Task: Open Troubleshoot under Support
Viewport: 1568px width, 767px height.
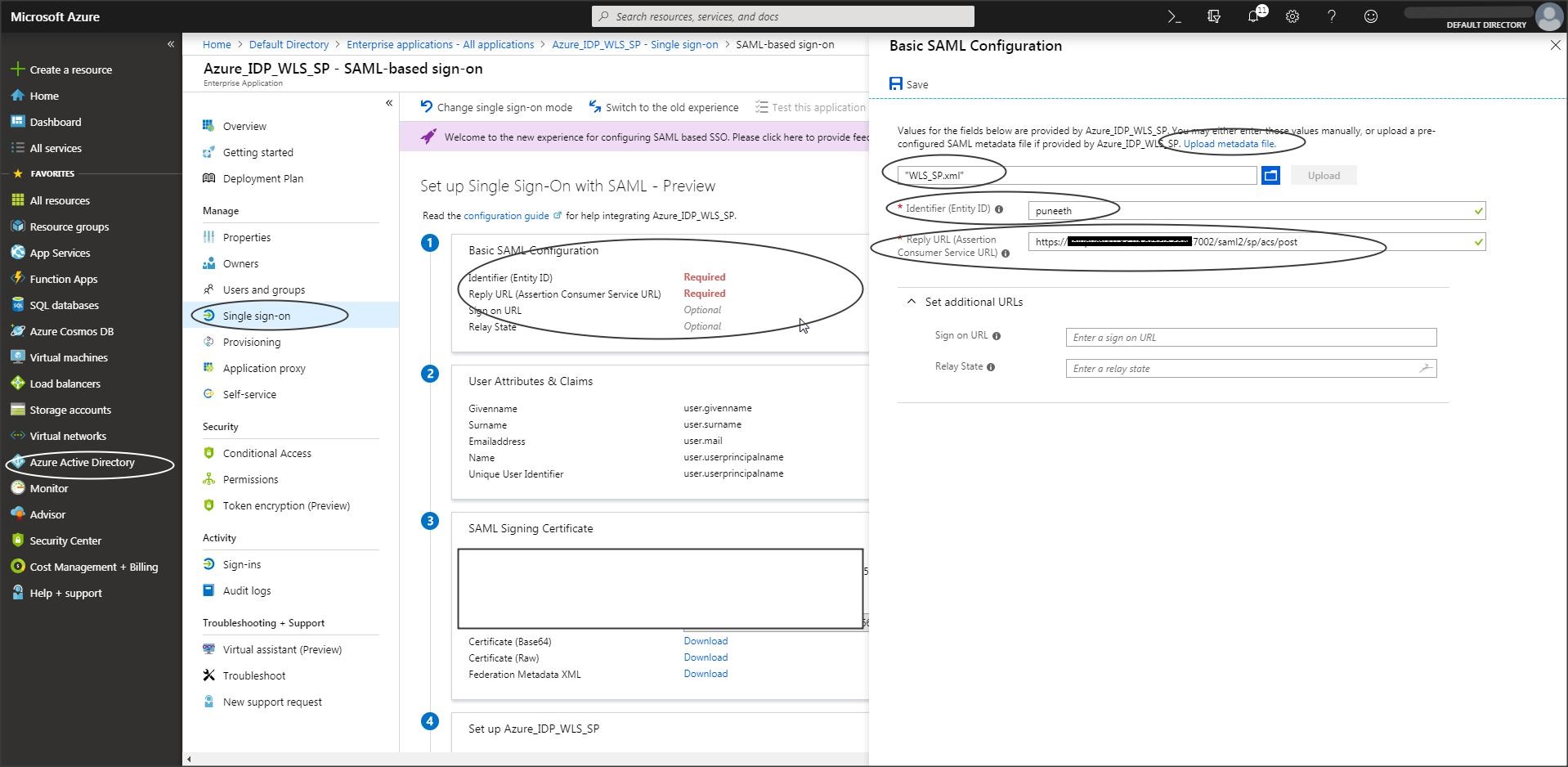Action: [254, 675]
